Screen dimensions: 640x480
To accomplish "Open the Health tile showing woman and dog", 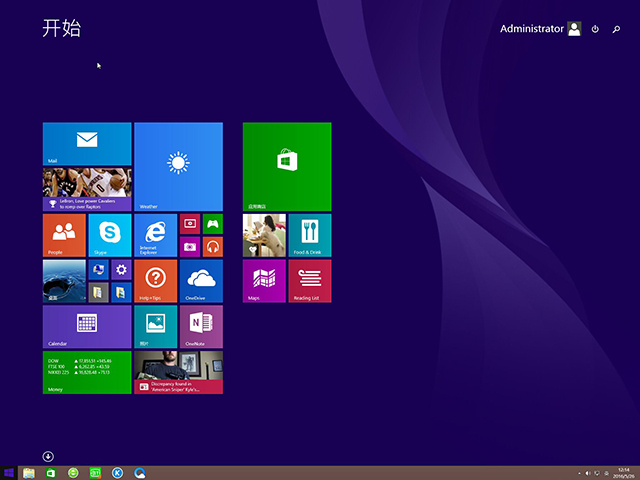I will tap(264, 235).
